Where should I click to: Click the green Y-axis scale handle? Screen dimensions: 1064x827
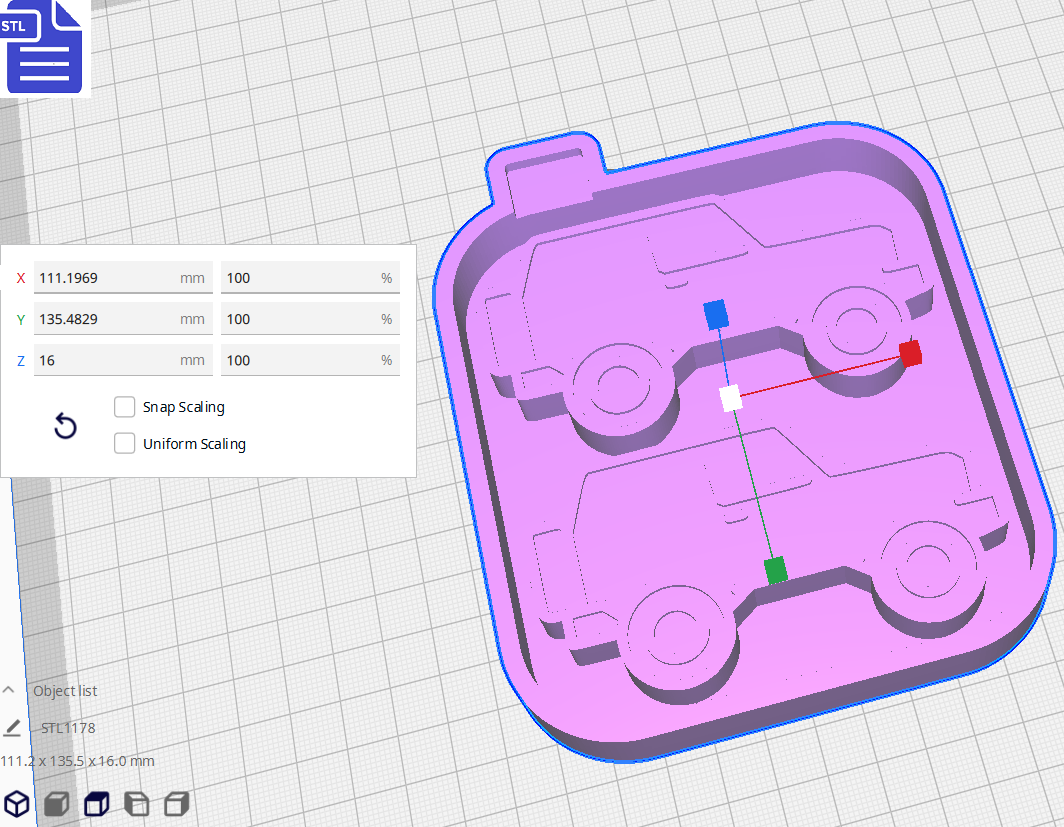[775, 570]
